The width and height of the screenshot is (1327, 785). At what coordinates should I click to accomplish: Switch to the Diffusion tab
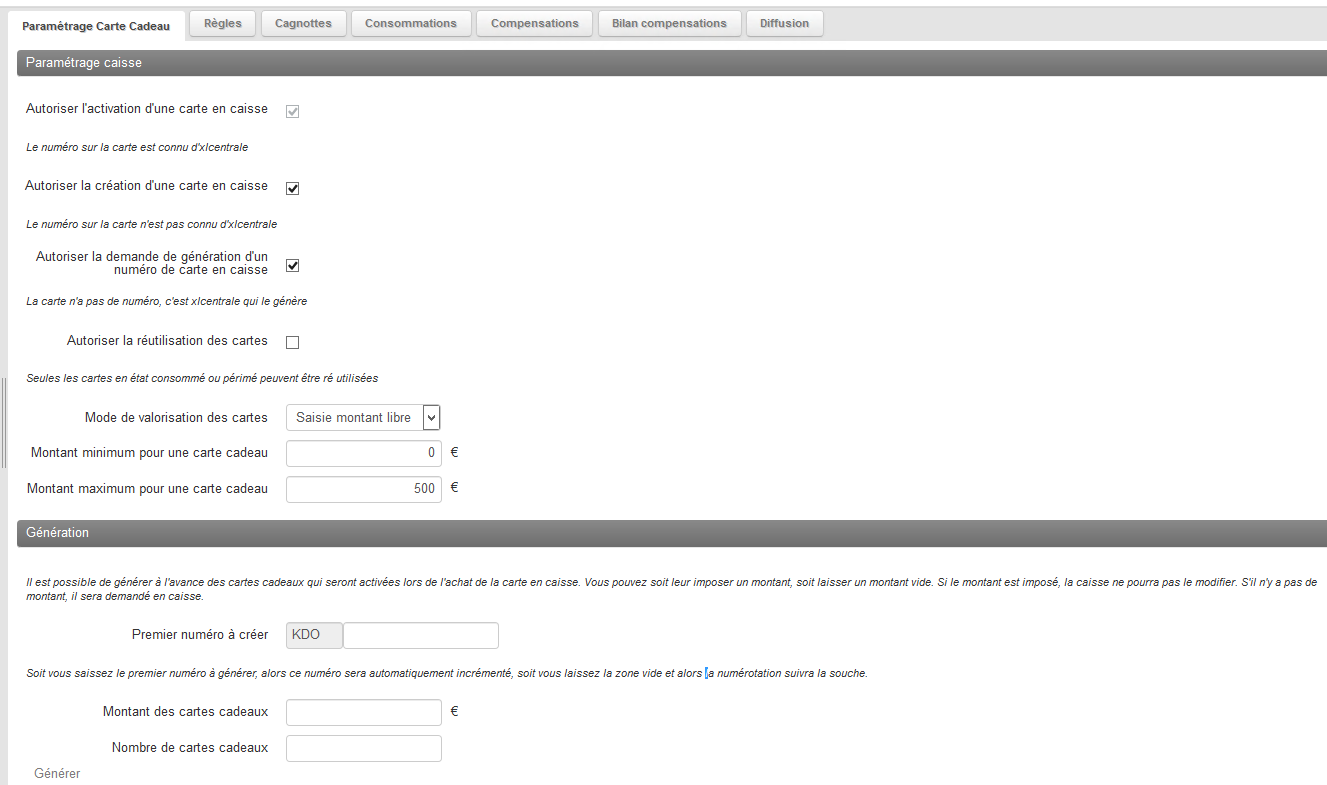[785, 23]
